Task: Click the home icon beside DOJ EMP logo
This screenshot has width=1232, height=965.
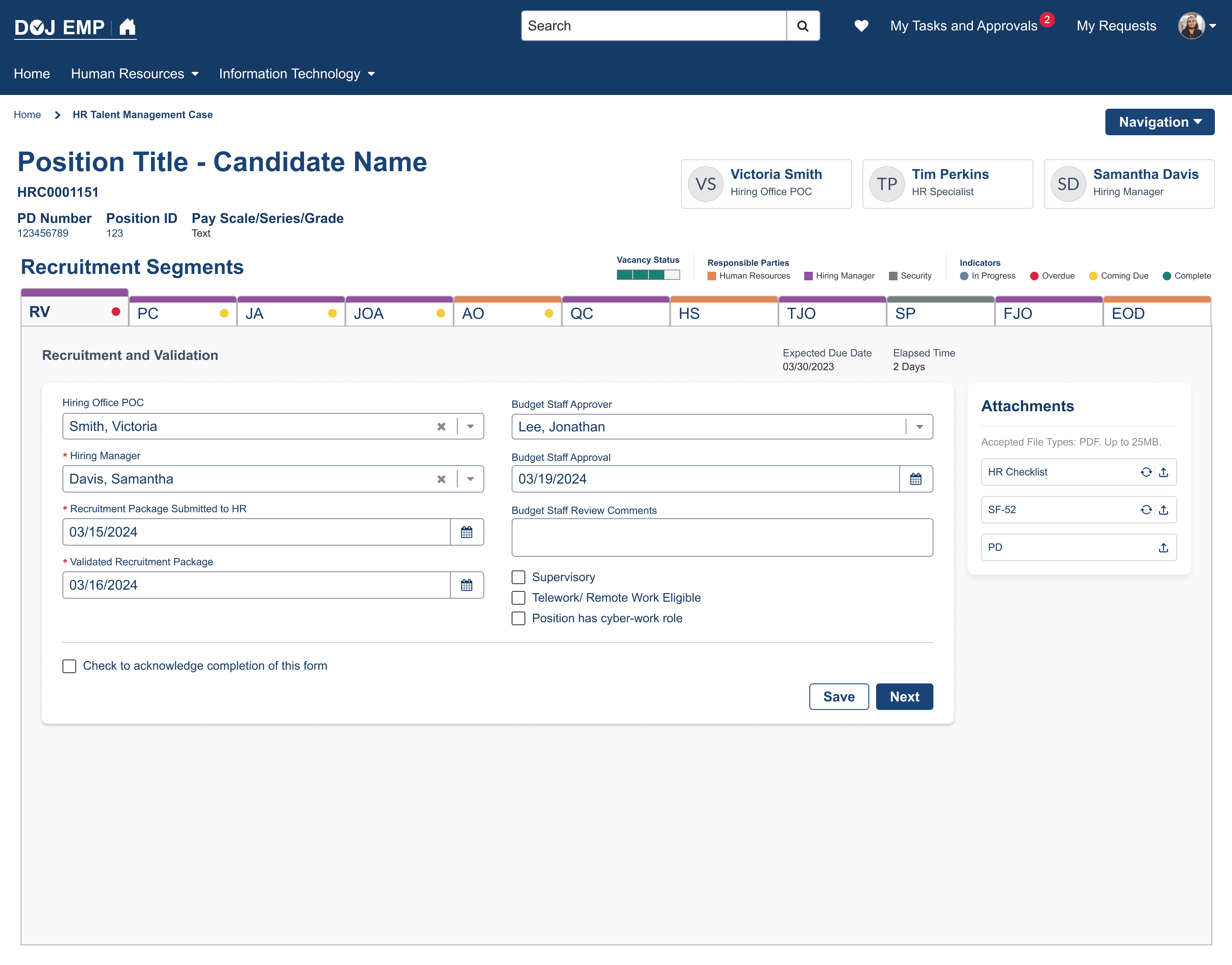Action: click(127, 27)
